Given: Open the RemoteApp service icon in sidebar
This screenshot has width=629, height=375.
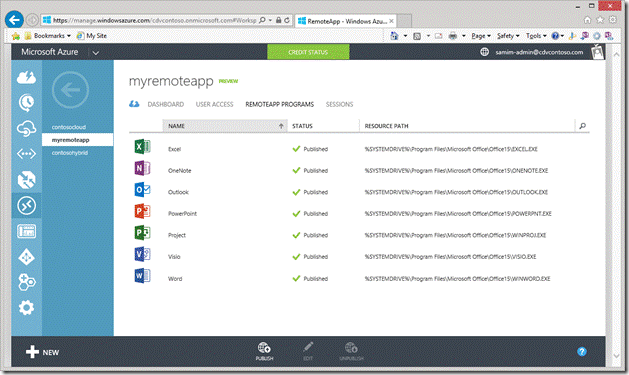Looking at the screenshot, I should click(26, 206).
